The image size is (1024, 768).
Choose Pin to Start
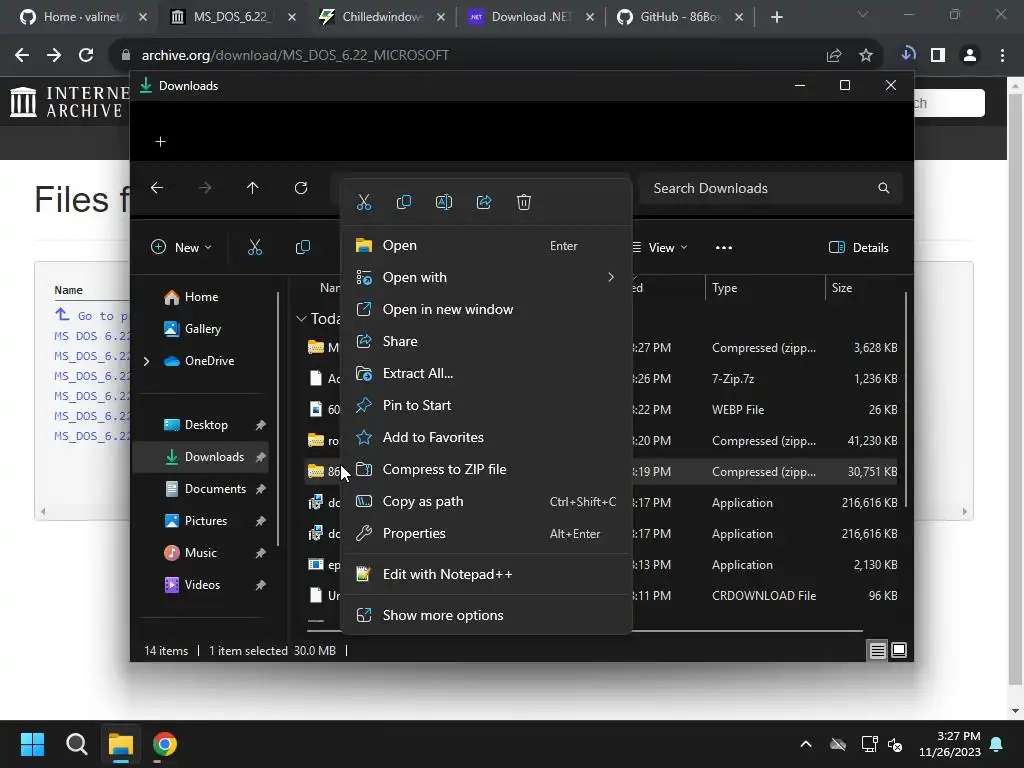coord(486,406)
